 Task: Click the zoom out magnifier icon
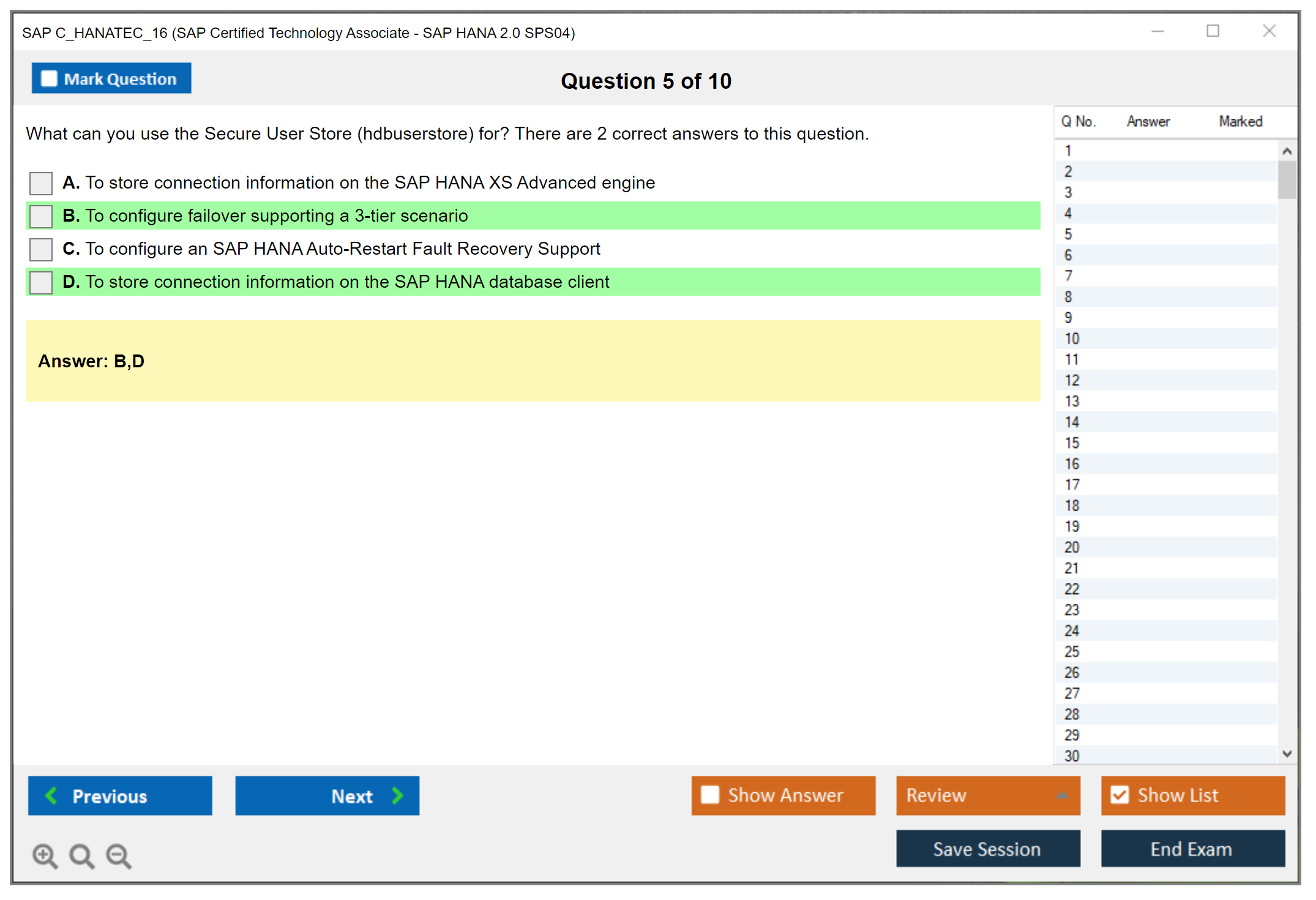coord(118,855)
